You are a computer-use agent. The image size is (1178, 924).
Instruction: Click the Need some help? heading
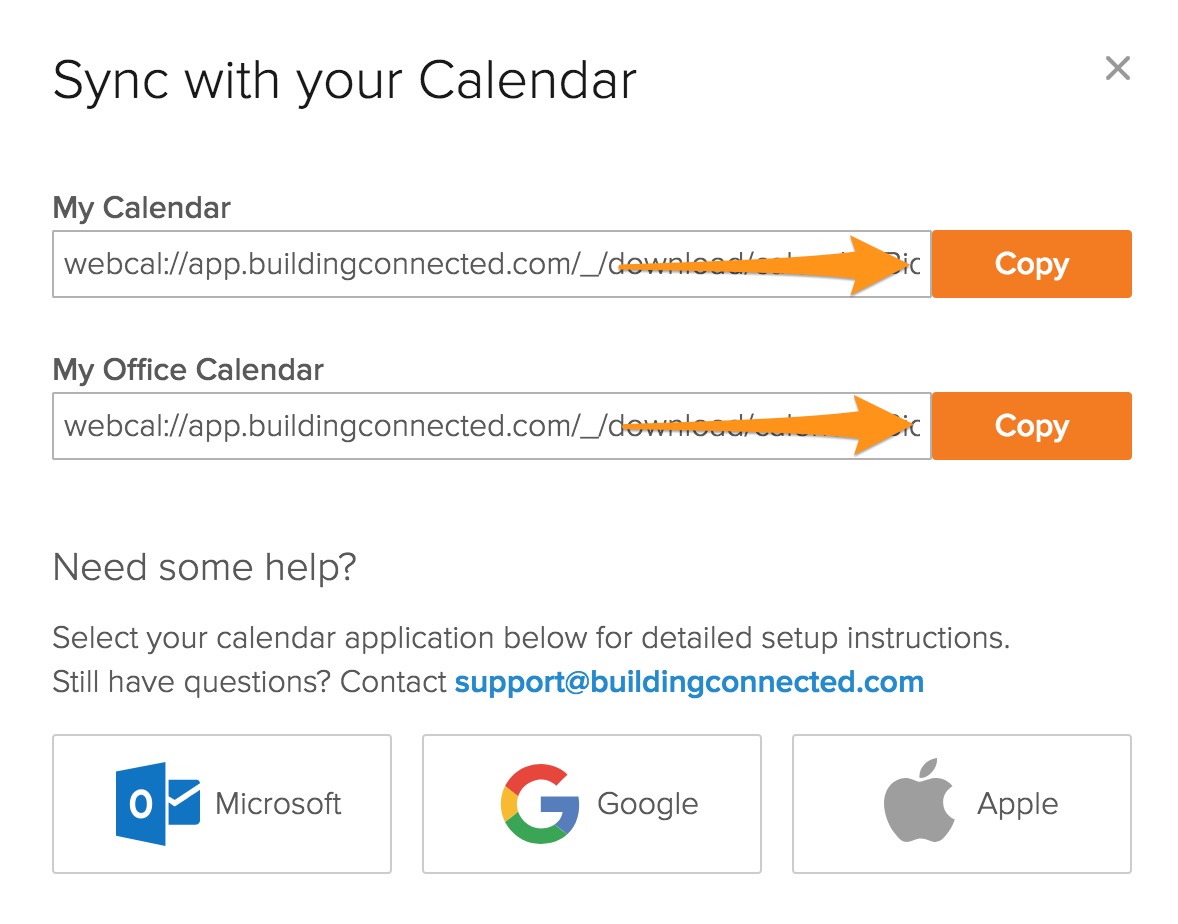[x=204, y=568]
